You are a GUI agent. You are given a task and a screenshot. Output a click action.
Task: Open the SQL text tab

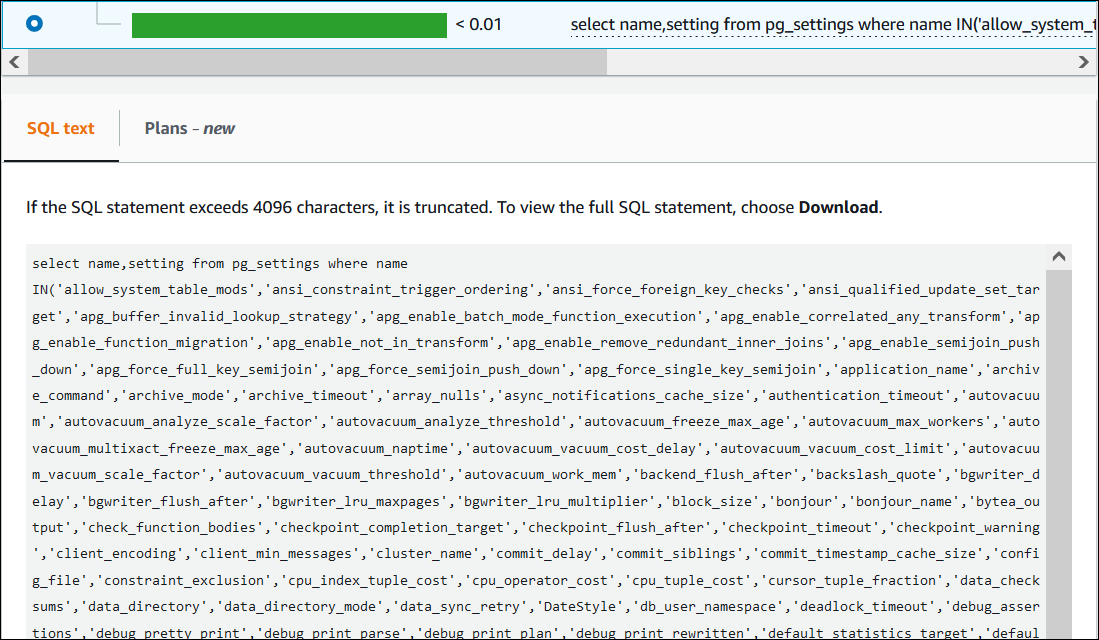point(60,128)
